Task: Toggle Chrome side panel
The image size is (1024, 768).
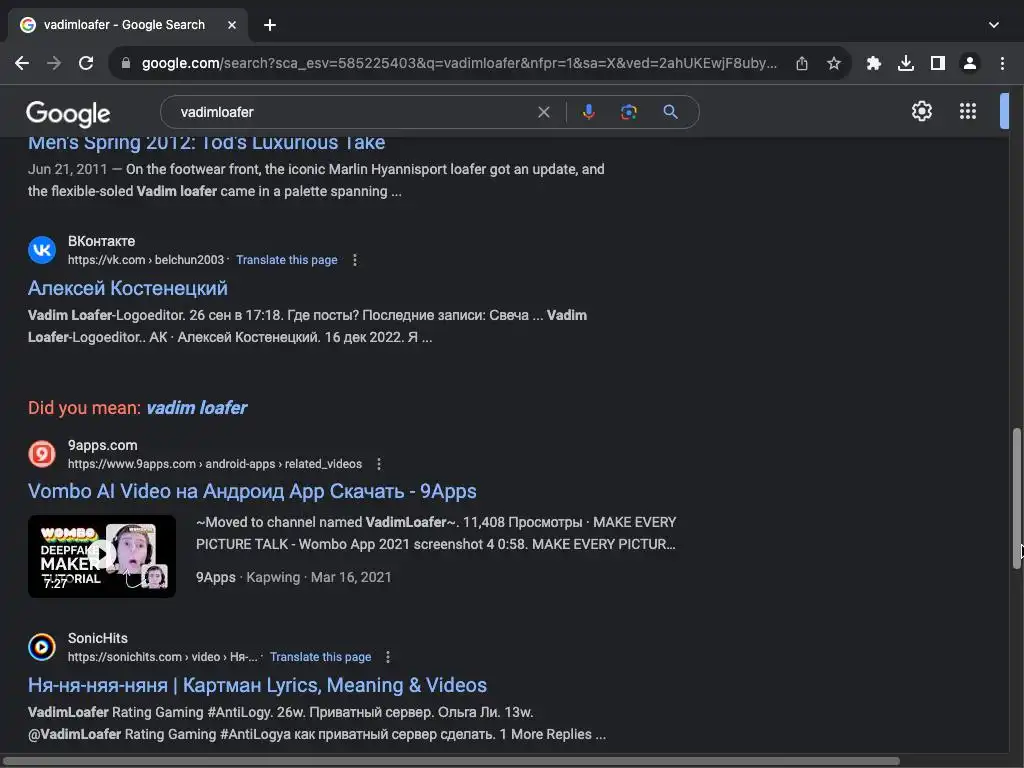Action: click(x=938, y=63)
